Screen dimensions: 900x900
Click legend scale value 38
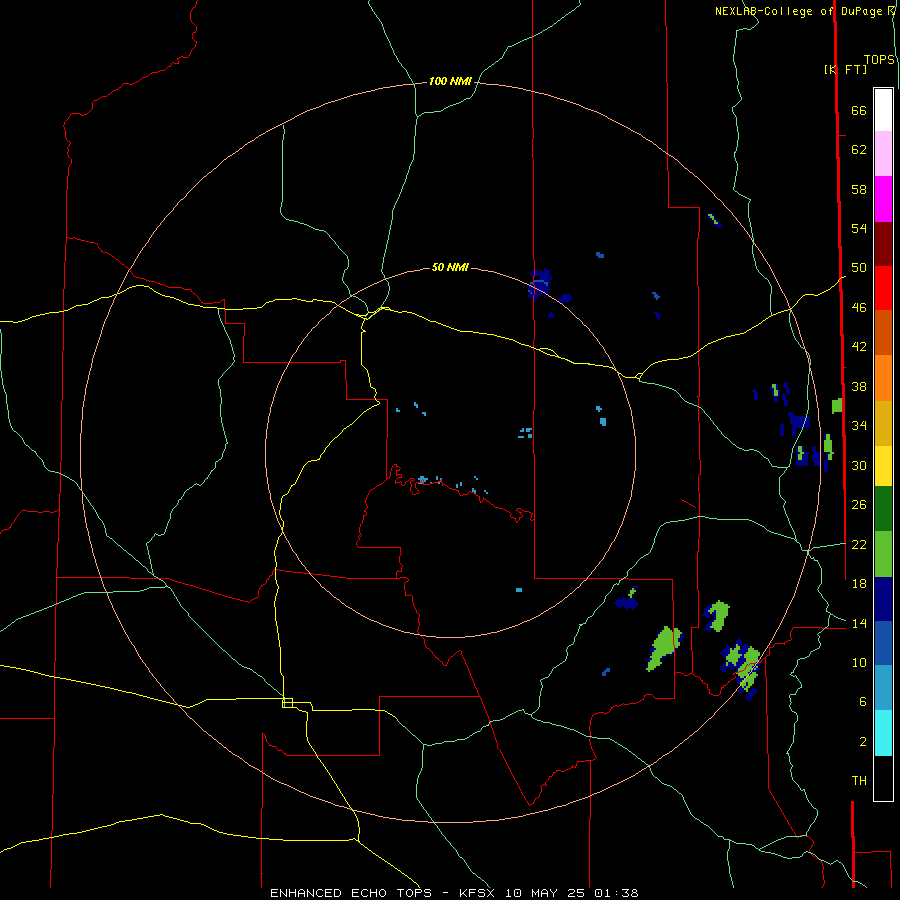coord(859,386)
